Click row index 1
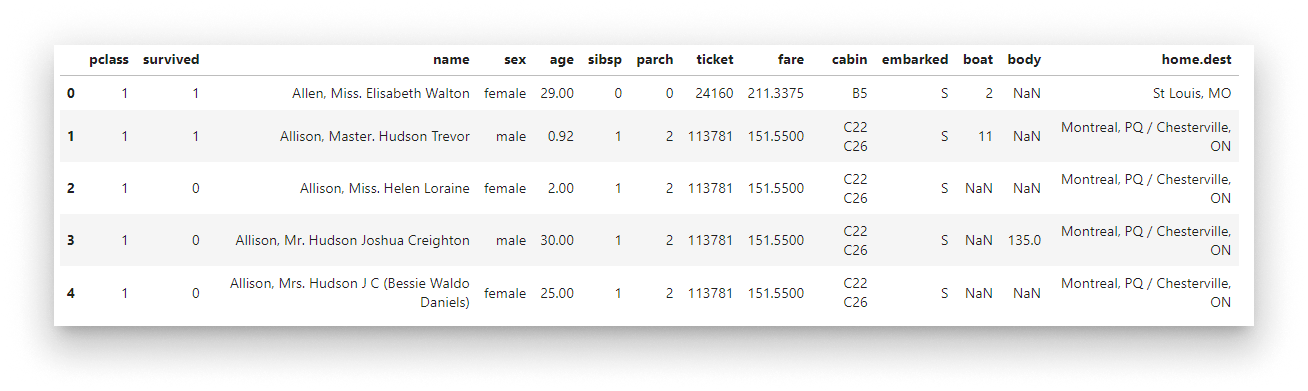 tap(70, 136)
